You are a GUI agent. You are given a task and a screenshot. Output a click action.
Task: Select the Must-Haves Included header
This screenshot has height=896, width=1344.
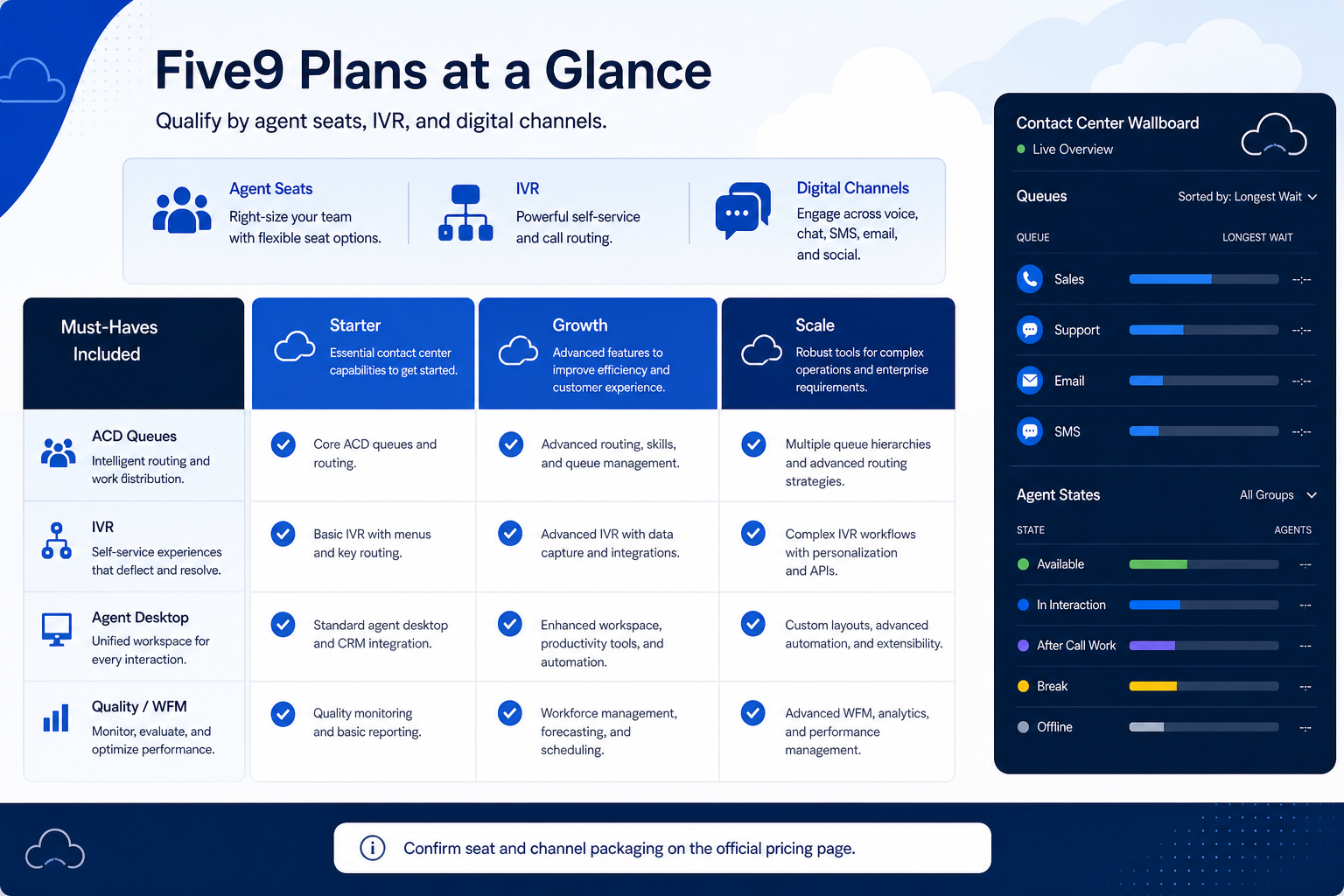pyautogui.click(x=134, y=353)
